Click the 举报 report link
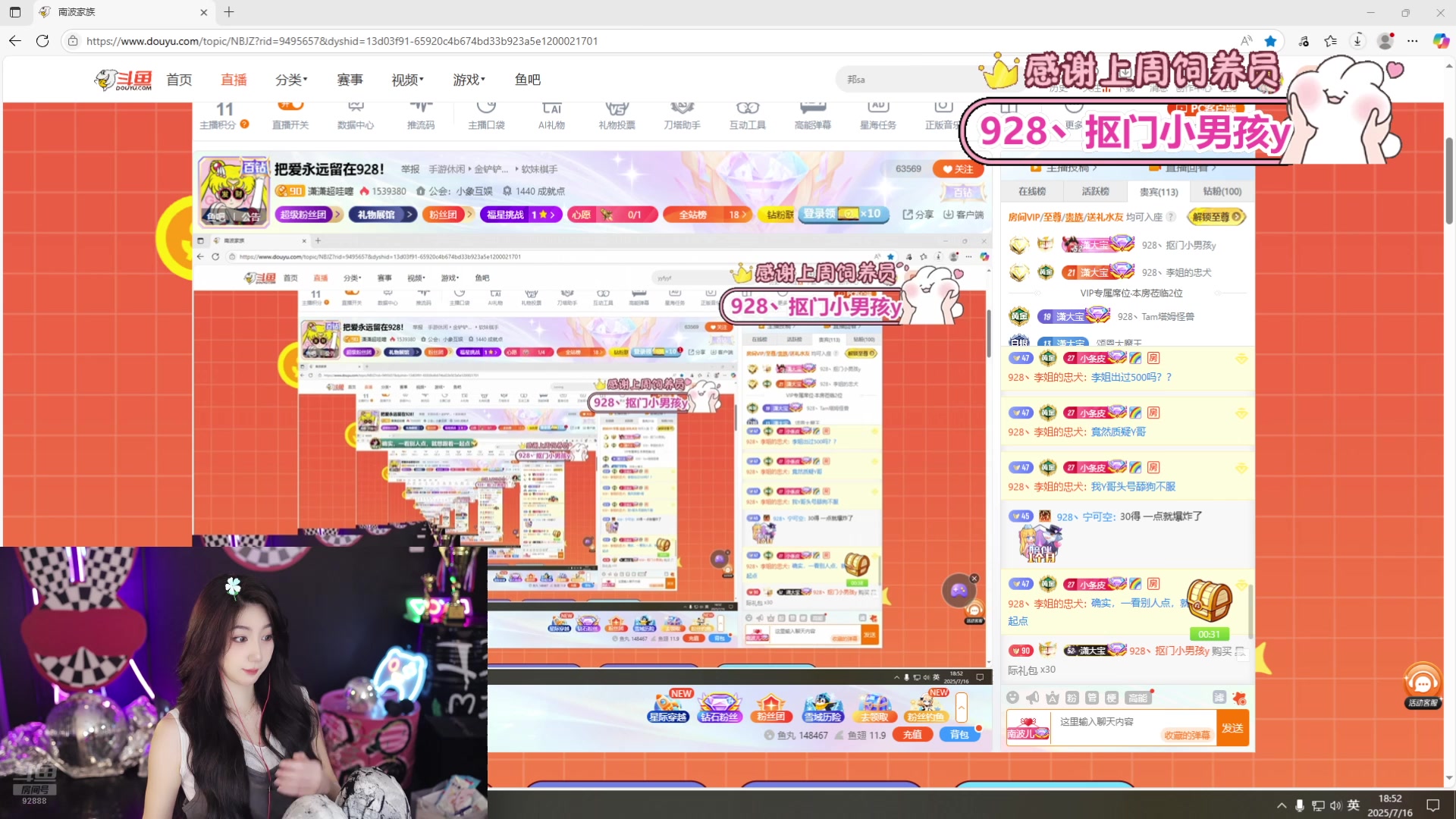The width and height of the screenshot is (1456, 819). (410, 169)
